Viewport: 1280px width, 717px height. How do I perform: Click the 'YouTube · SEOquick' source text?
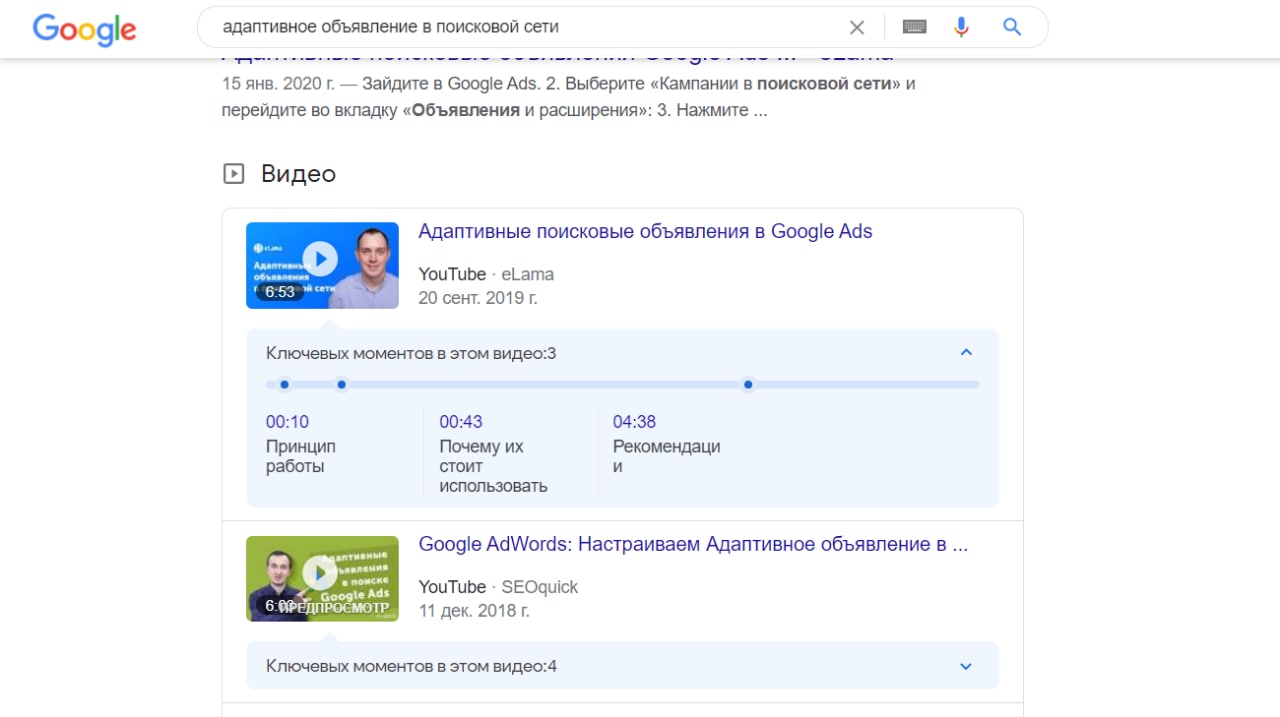click(498, 587)
